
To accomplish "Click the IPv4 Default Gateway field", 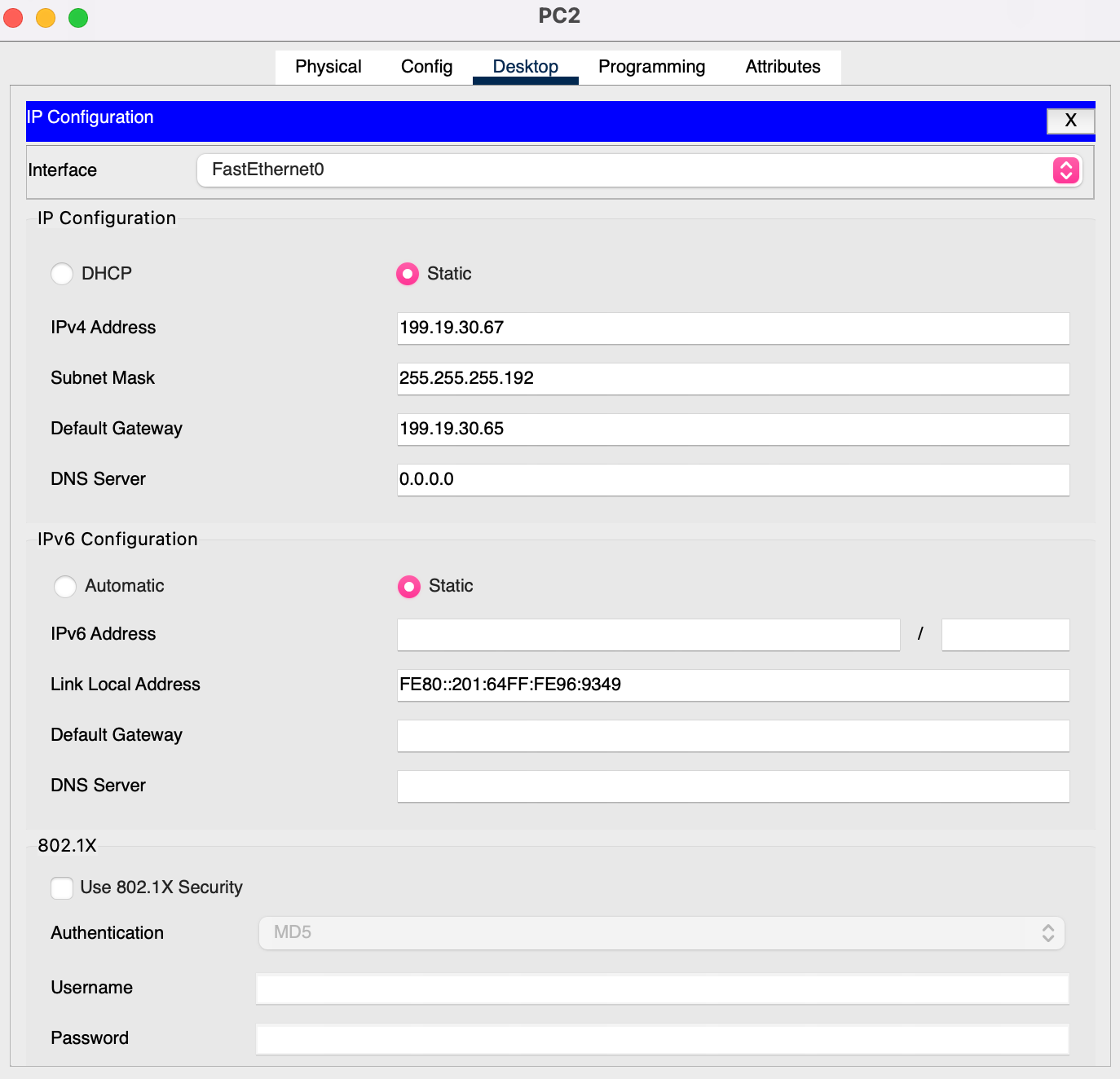I will 733,429.
